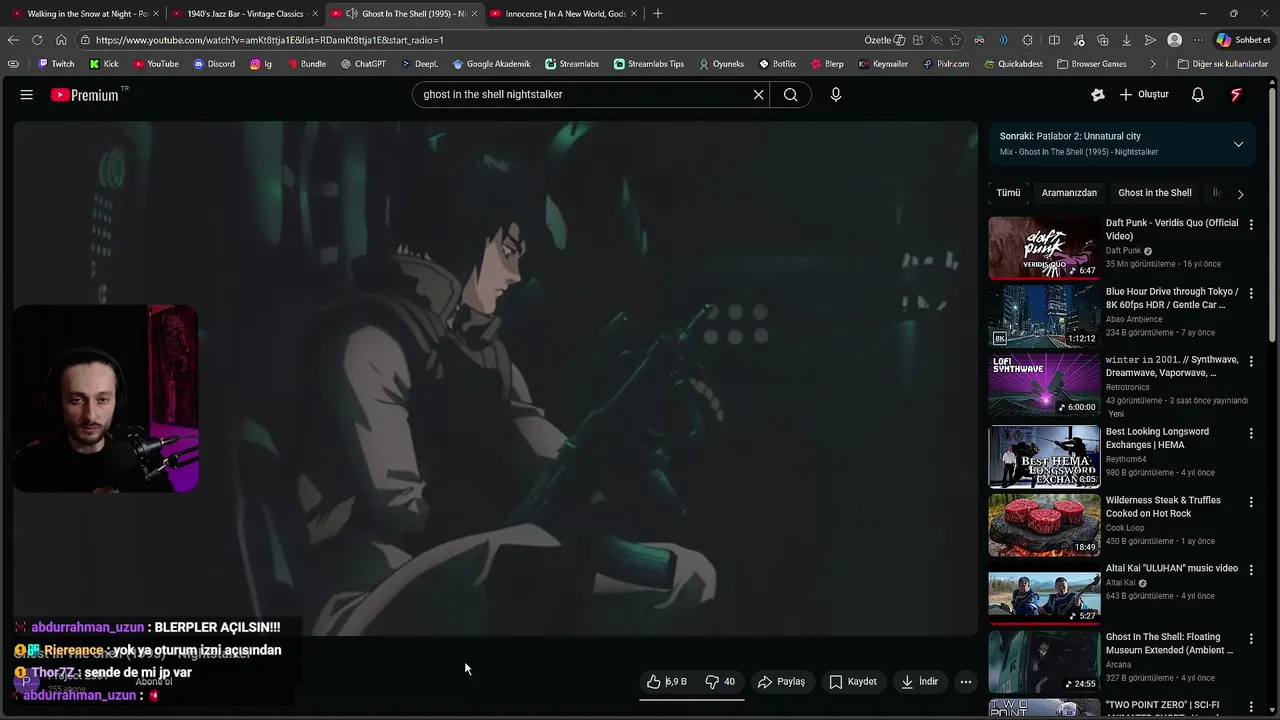Show more filter chips with right arrow
Screen dimensions: 1280x720
point(1240,194)
